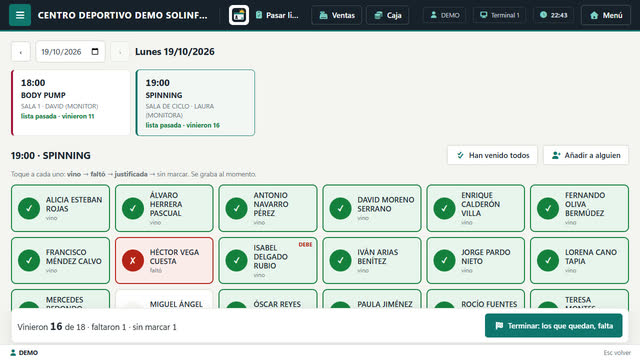Click the Caja coins icon
This screenshot has width=640, height=360.
click(x=378, y=15)
